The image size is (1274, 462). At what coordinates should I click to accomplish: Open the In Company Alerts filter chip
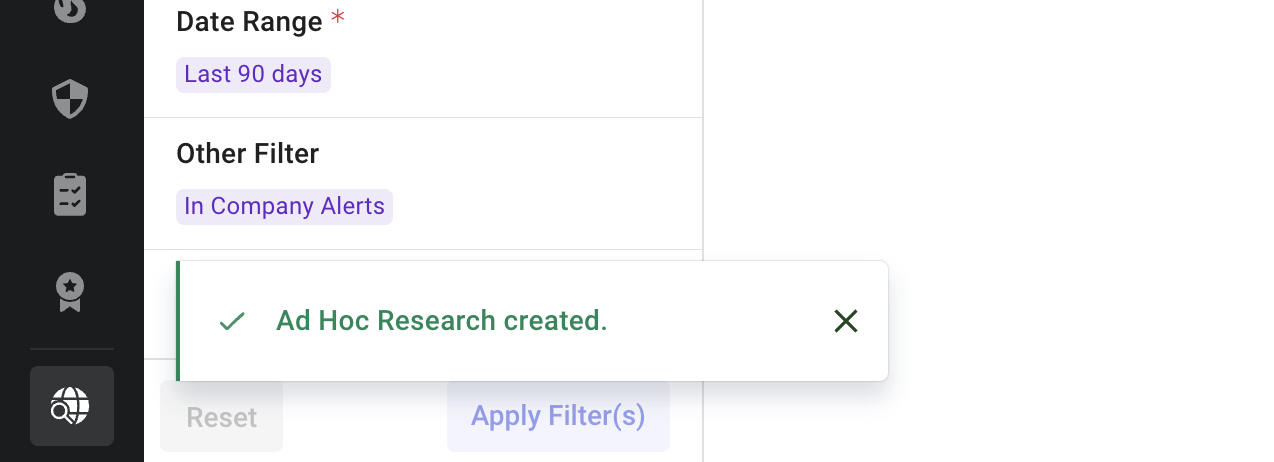pyautogui.click(x=284, y=207)
